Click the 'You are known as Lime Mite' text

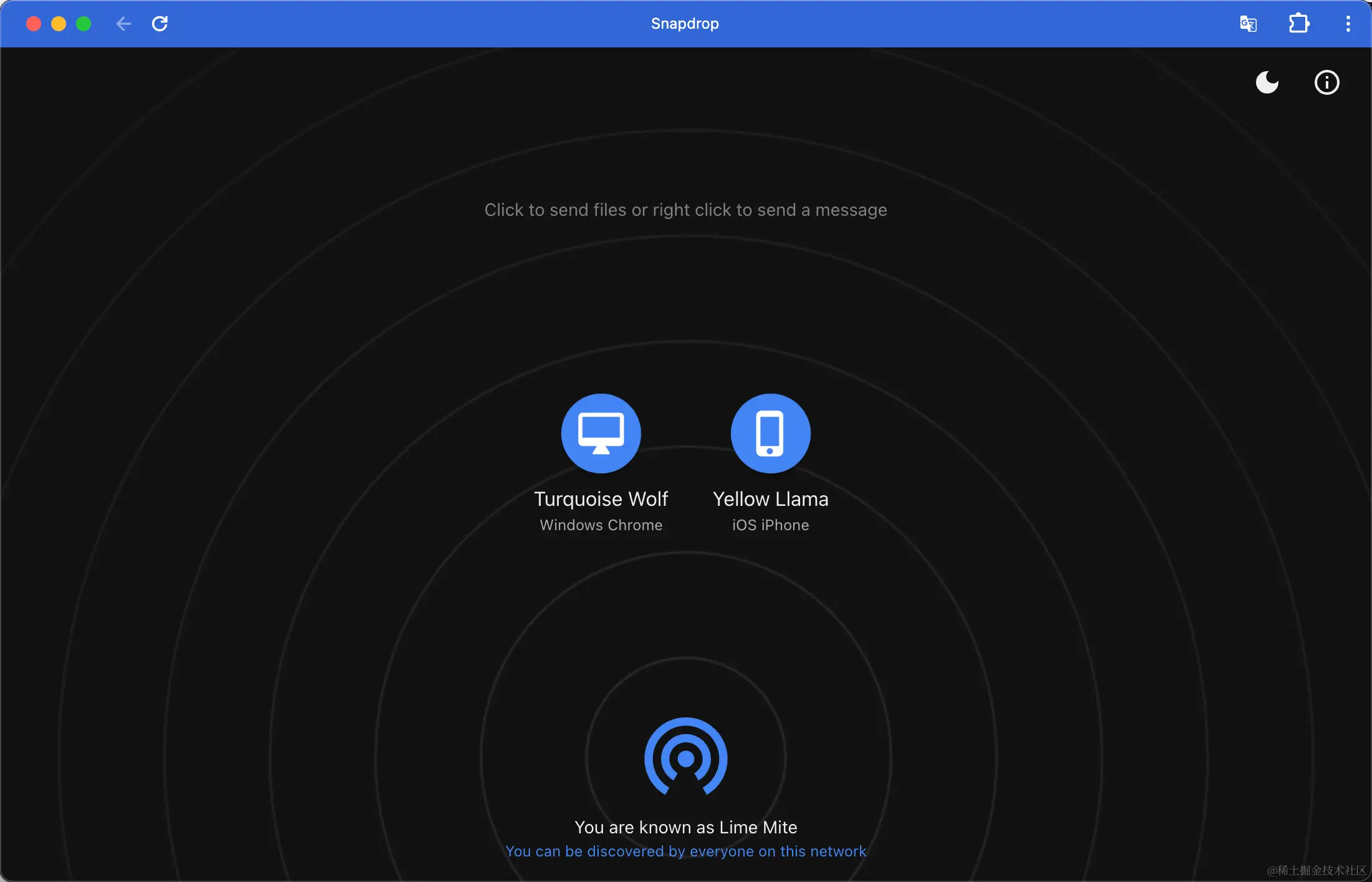(x=685, y=827)
